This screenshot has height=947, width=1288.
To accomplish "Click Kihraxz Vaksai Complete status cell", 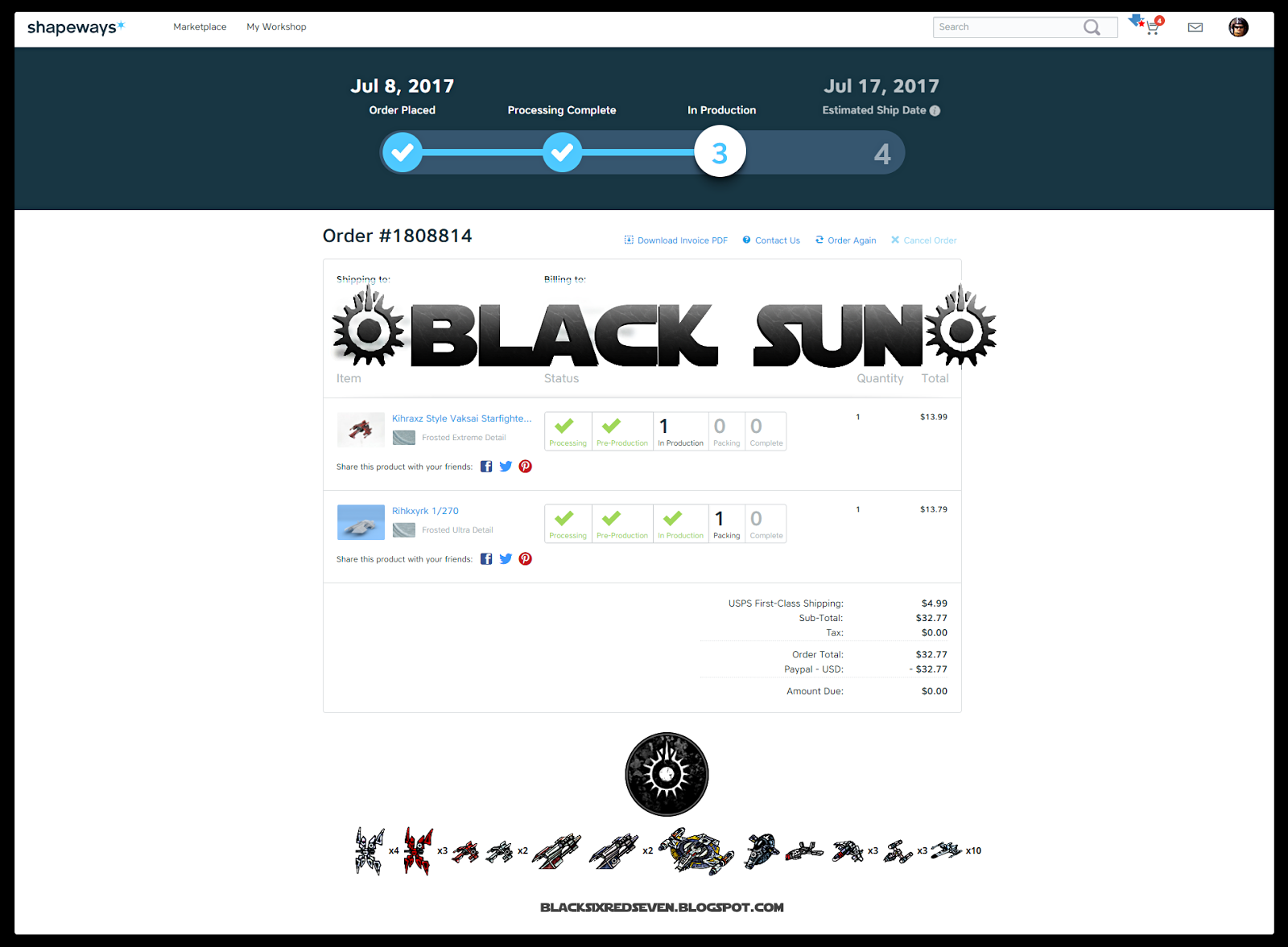I will [x=766, y=431].
